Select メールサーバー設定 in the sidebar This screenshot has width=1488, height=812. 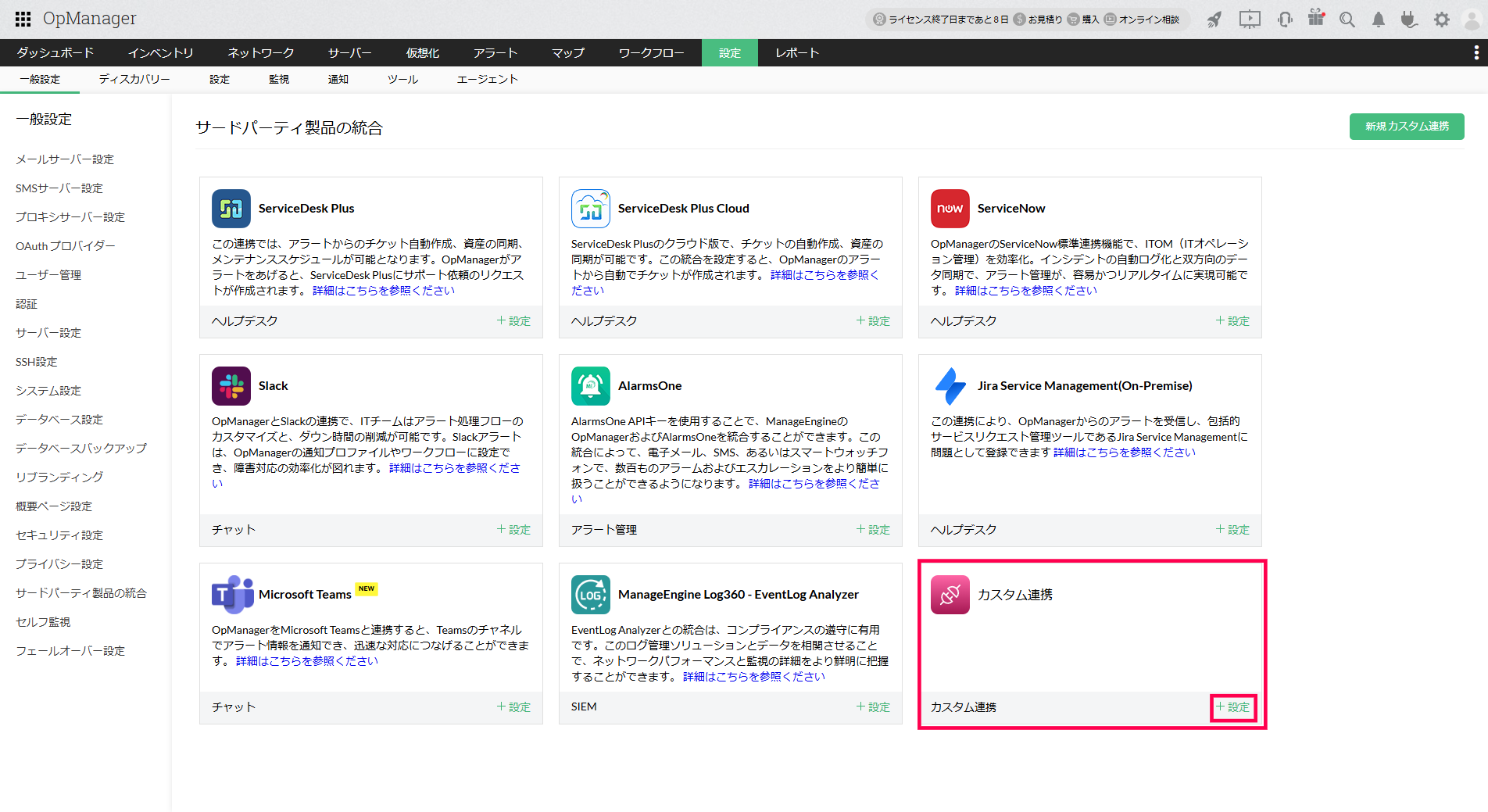[65, 159]
